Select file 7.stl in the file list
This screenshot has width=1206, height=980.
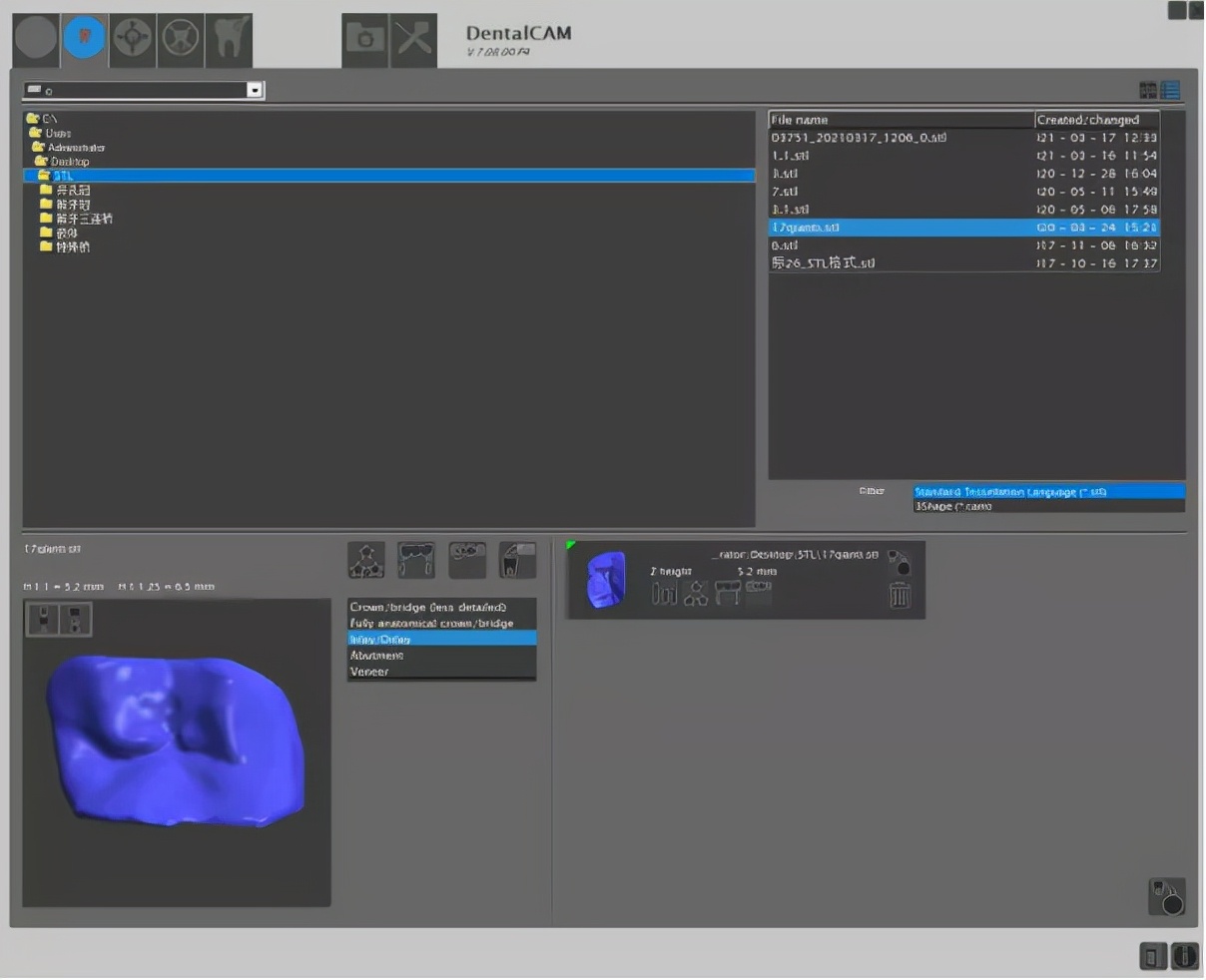click(785, 192)
